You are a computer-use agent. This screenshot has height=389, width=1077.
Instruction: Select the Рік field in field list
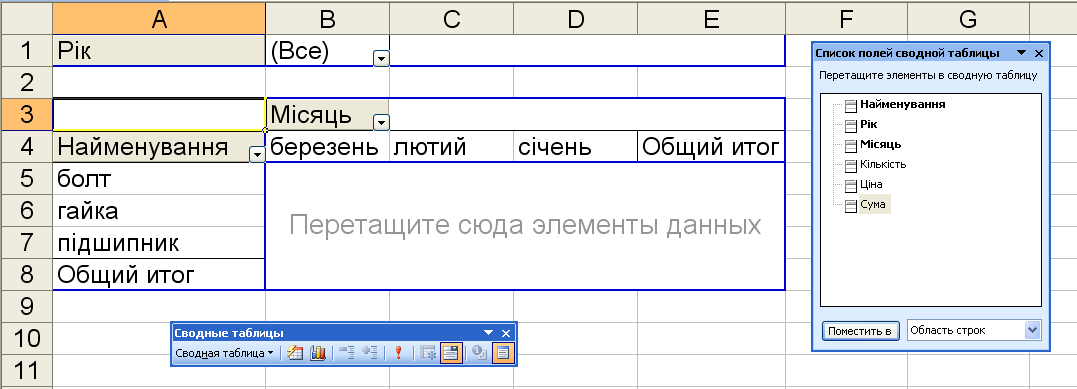868,124
